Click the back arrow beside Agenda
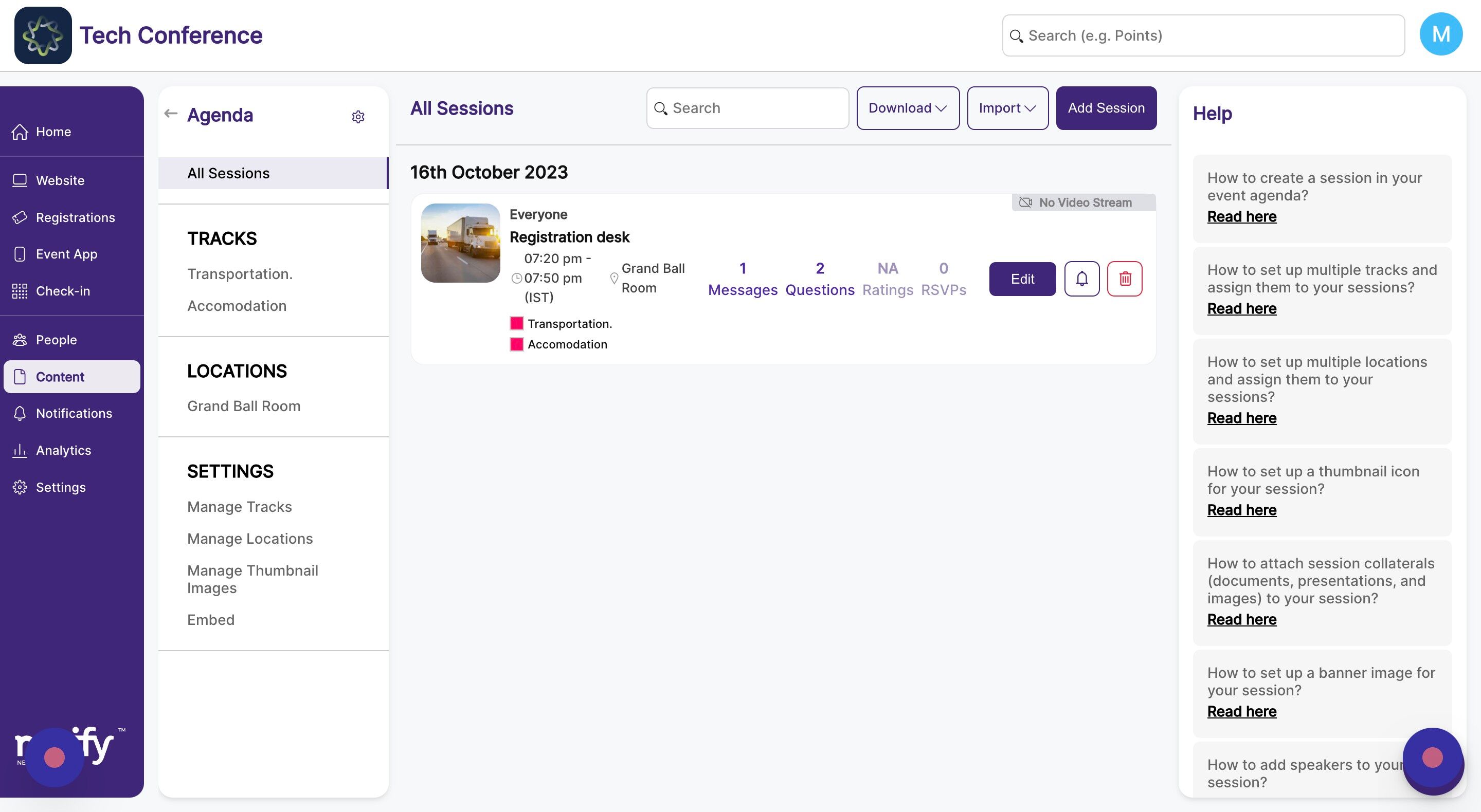Viewport: 1481px width, 812px height. (170, 113)
